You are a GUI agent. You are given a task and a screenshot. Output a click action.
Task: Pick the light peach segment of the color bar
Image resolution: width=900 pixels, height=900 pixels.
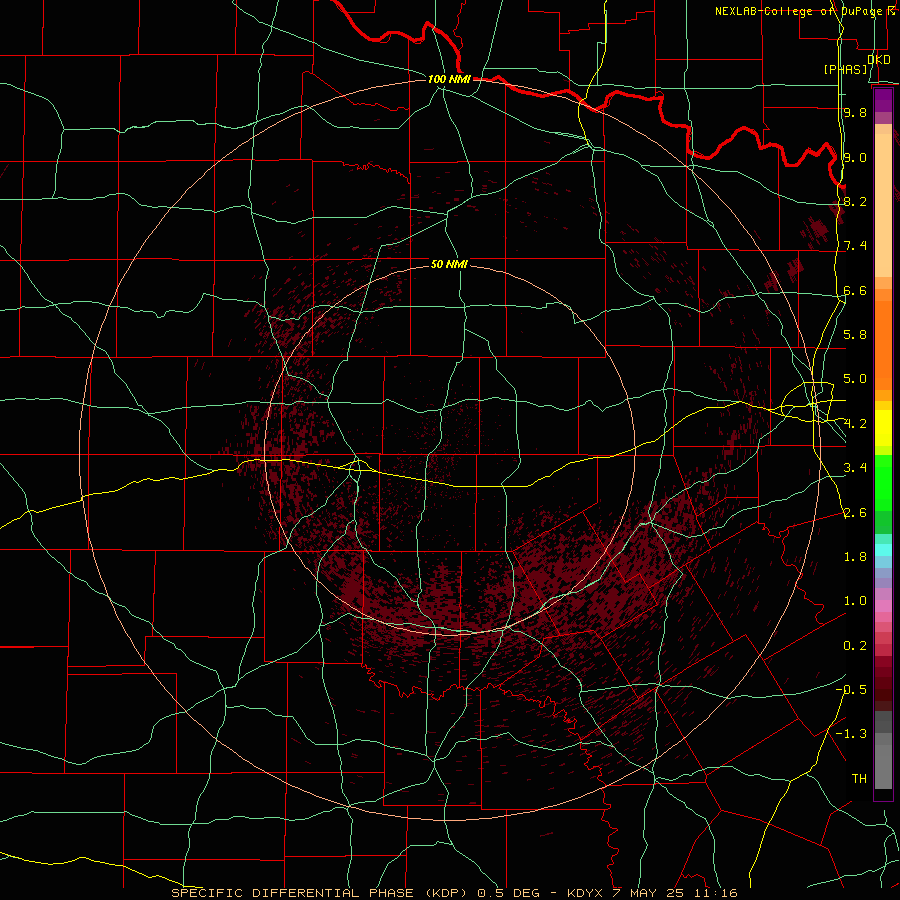point(883,205)
